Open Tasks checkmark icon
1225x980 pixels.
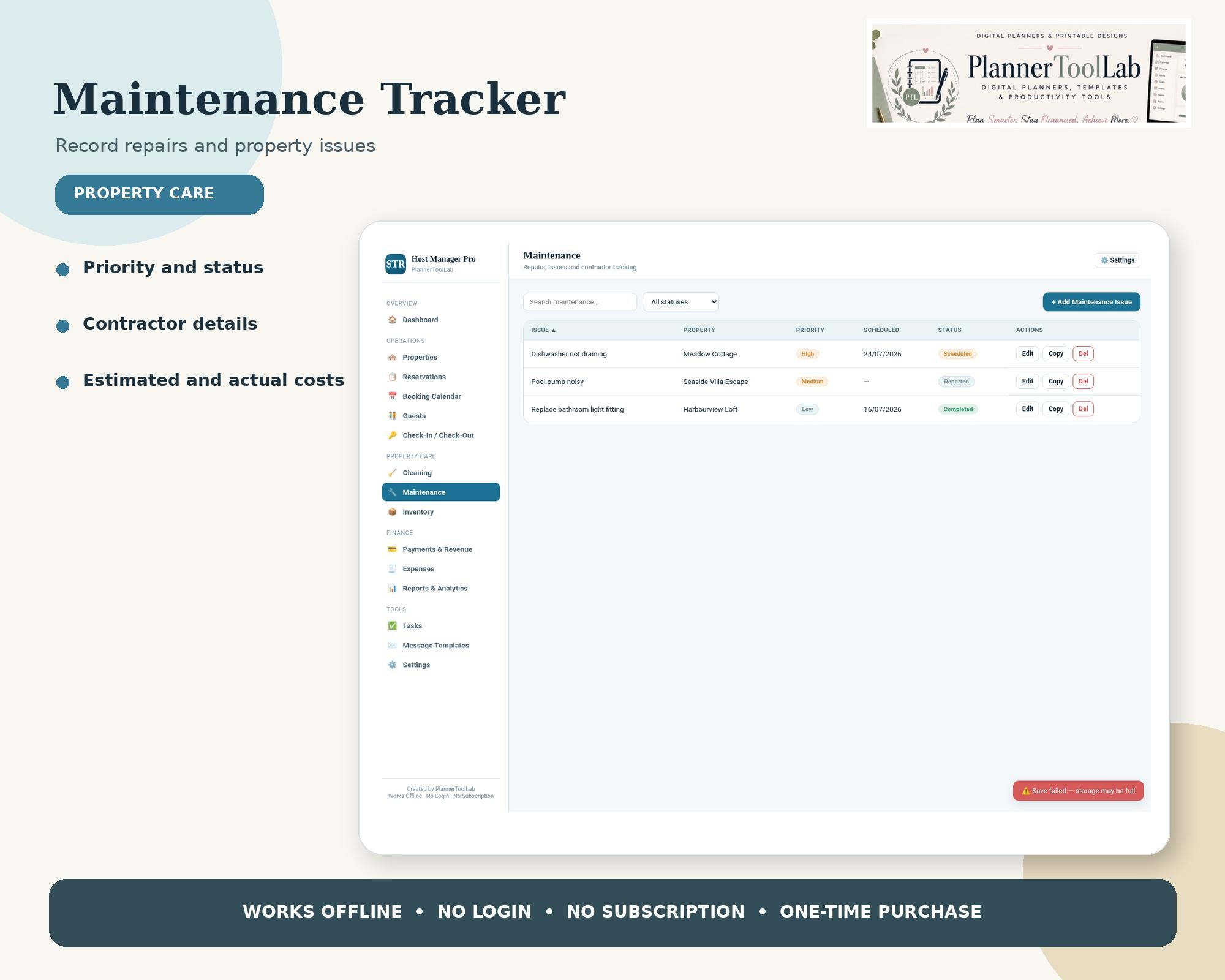392,626
